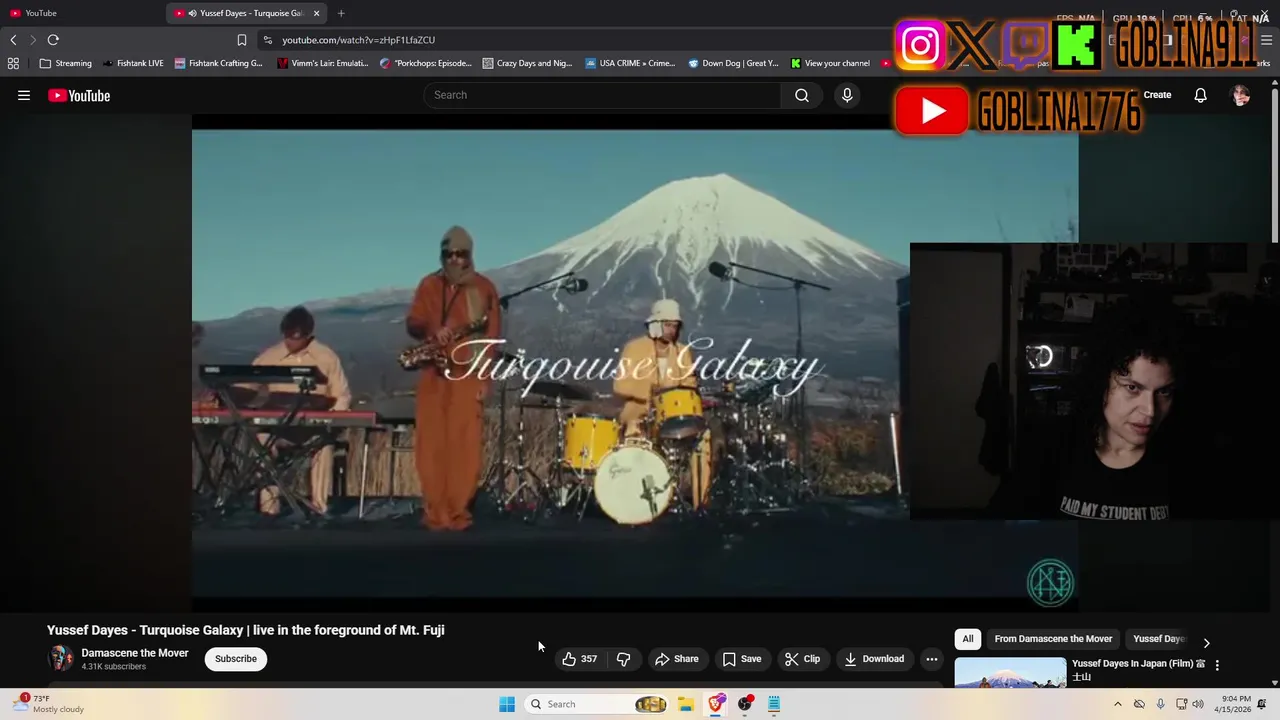The width and height of the screenshot is (1280, 720).
Task: Open a new browser tab
Action: pos(341,13)
